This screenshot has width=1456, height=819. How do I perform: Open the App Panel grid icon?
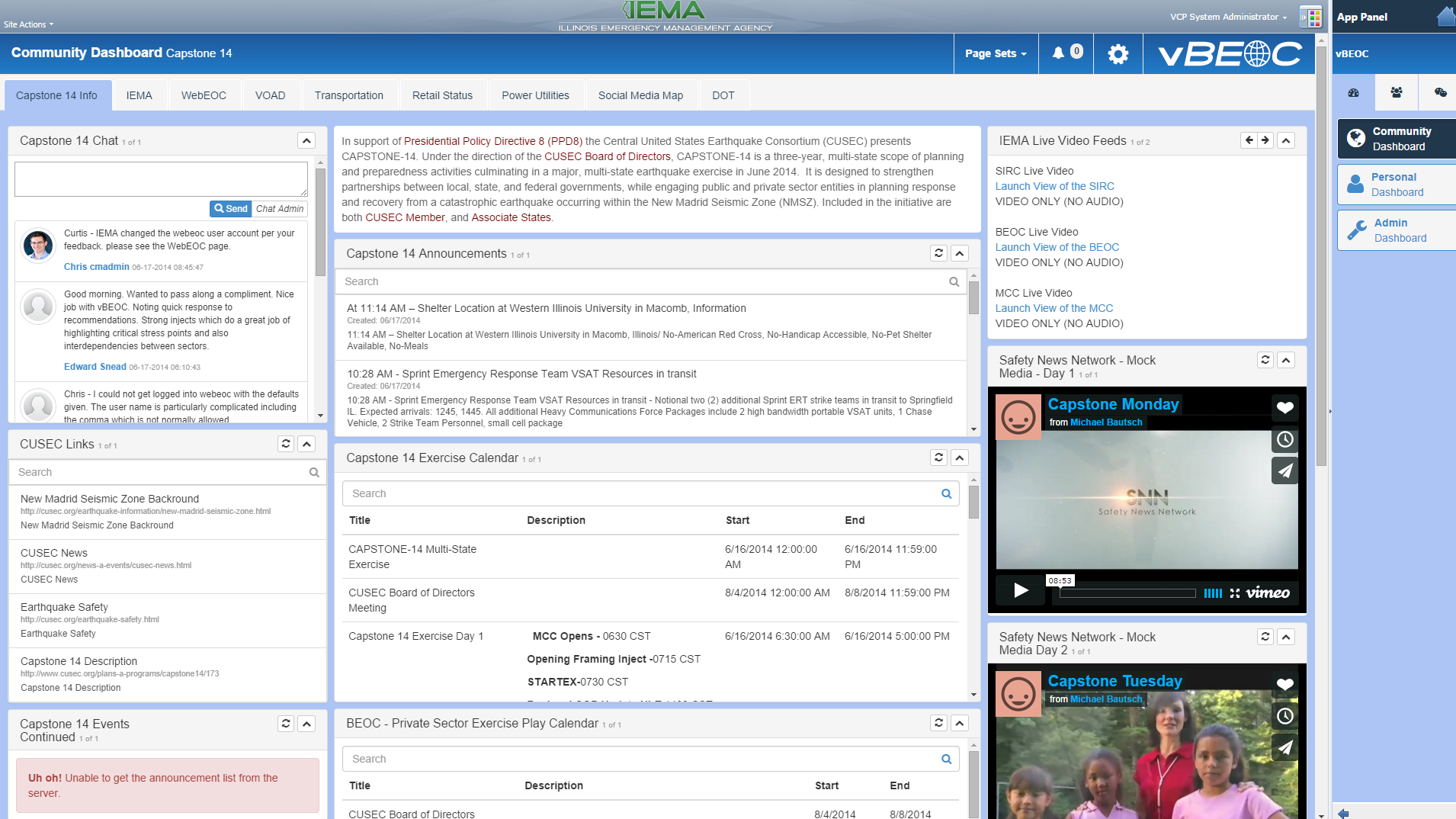1310,17
